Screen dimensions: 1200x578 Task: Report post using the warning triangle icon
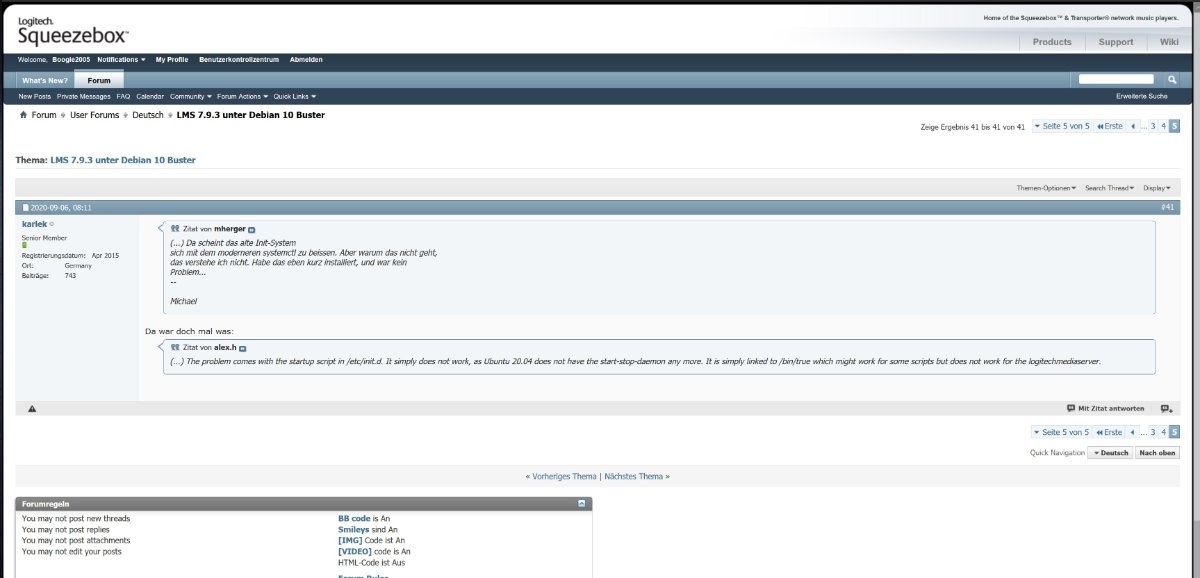(32, 409)
